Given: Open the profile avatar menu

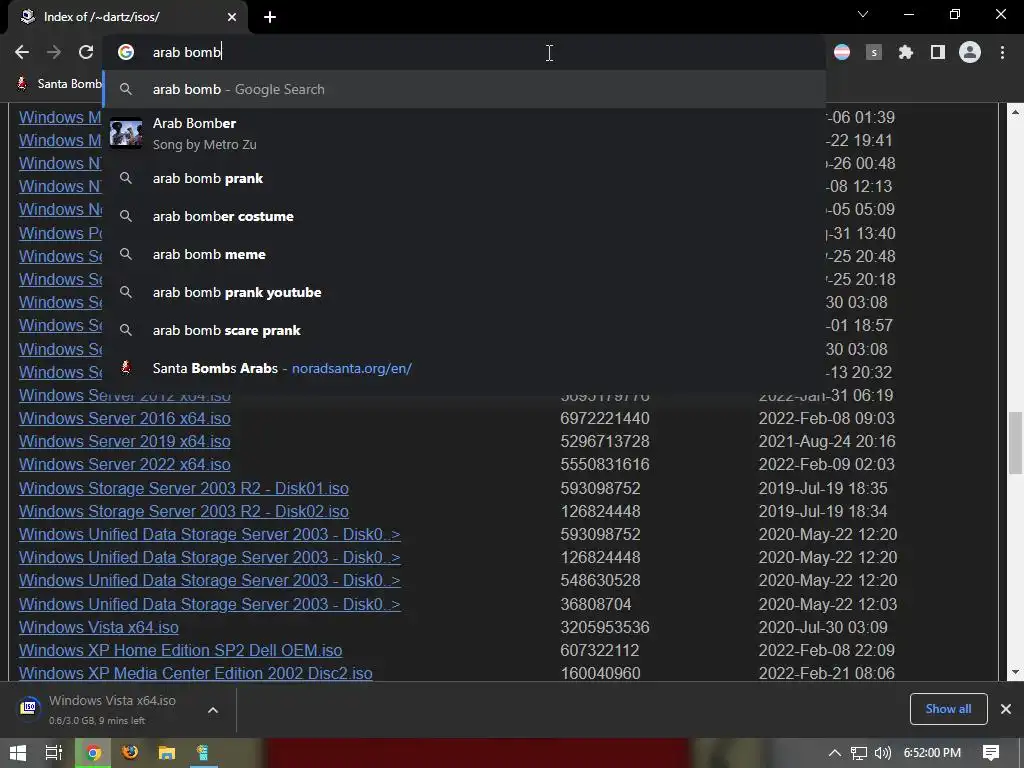Looking at the screenshot, I should click(x=970, y=52).
